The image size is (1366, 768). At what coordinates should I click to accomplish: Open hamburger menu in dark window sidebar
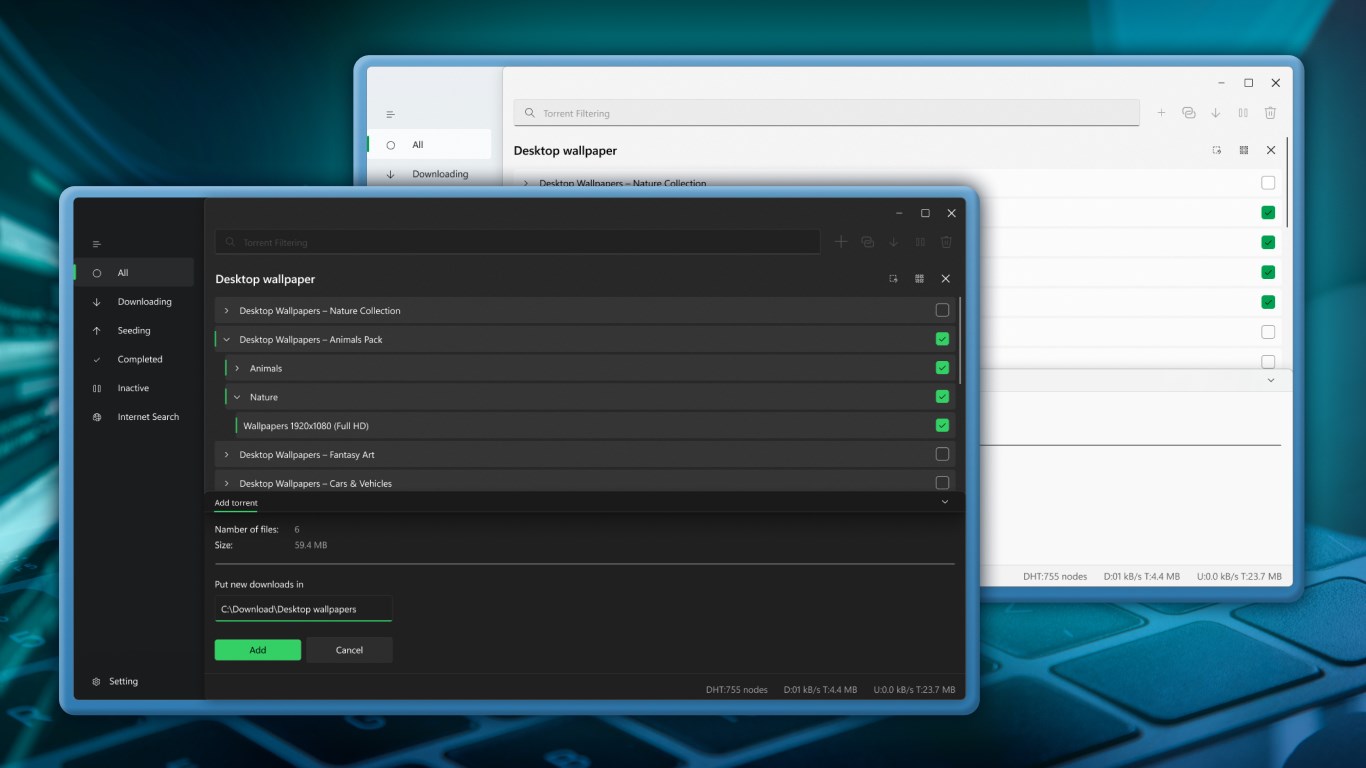[97, 244]
